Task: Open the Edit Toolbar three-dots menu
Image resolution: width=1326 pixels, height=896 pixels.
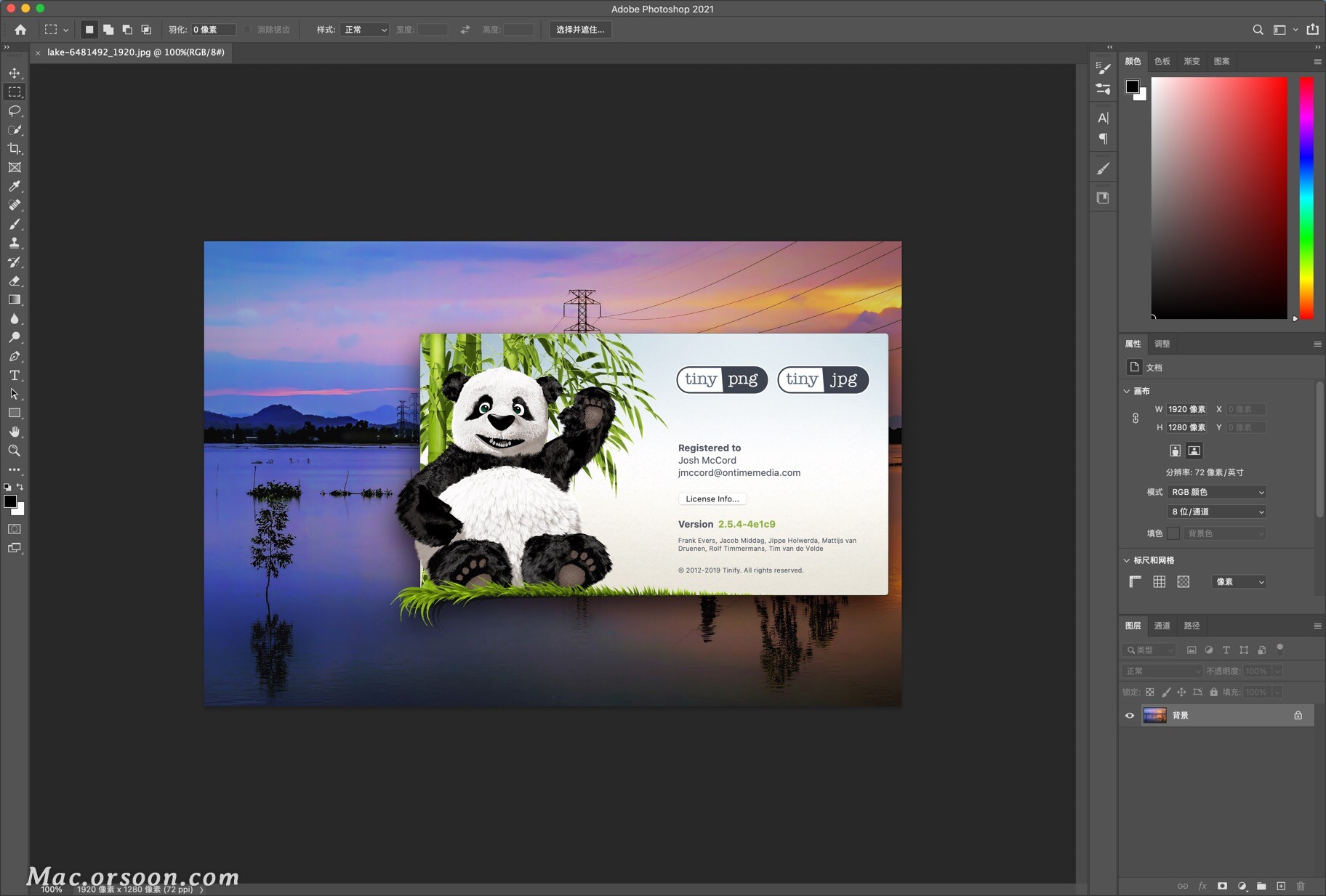Action: (x=15, y=470)
